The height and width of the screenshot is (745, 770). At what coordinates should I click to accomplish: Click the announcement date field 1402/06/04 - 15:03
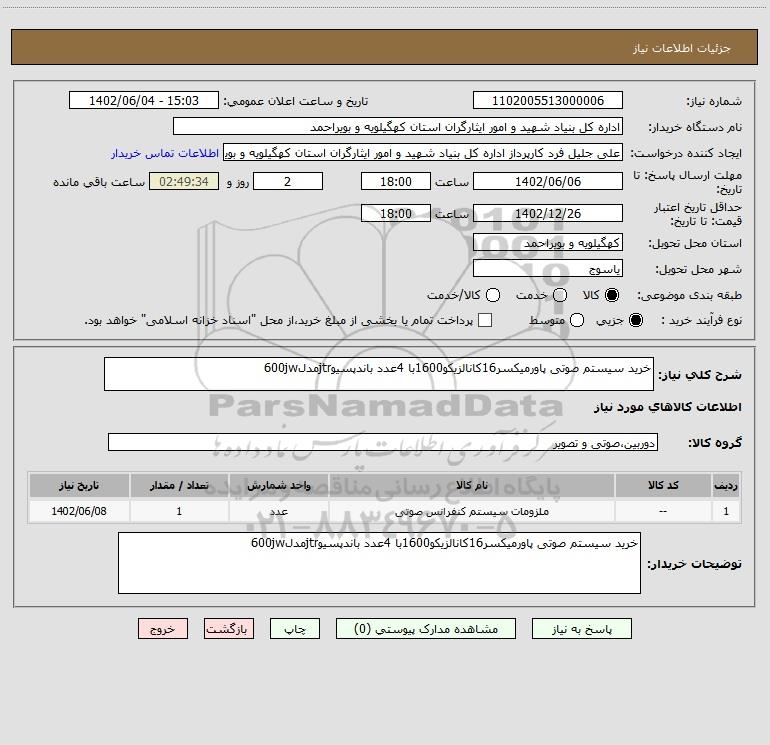(144, 101)
